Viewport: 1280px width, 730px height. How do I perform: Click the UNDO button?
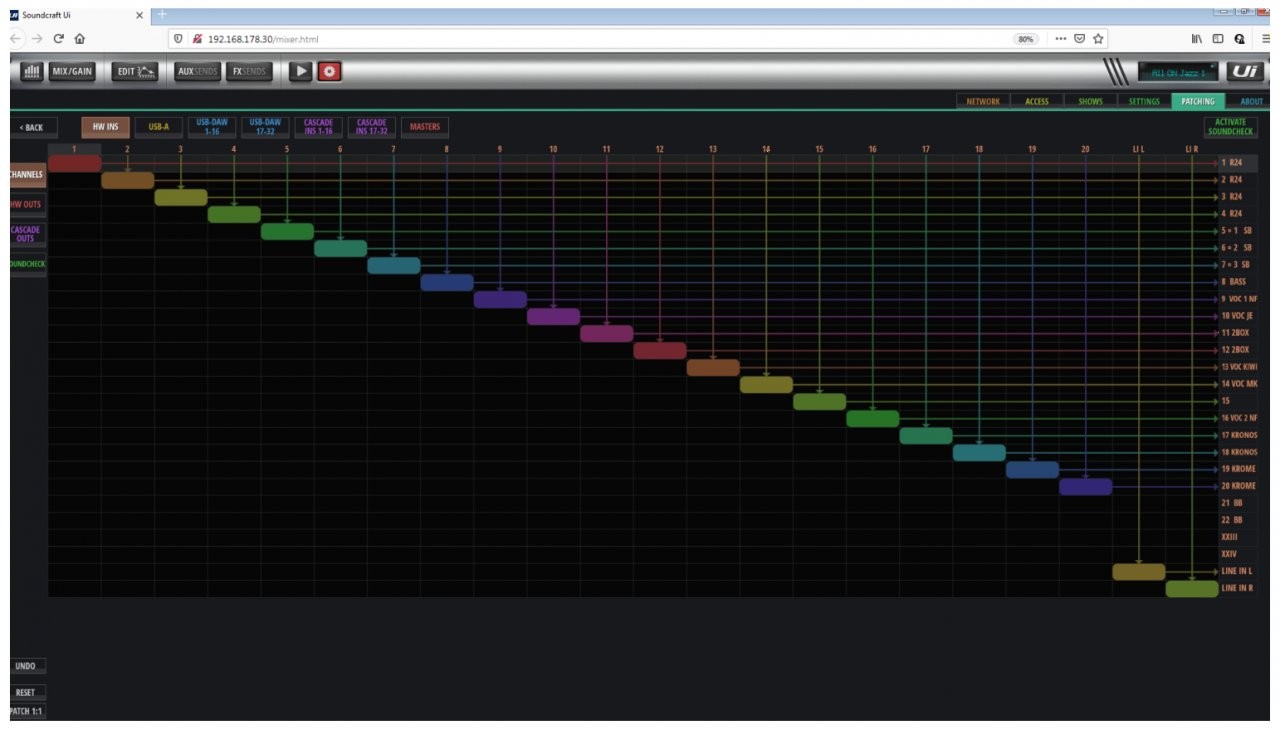tap(26, 666)
